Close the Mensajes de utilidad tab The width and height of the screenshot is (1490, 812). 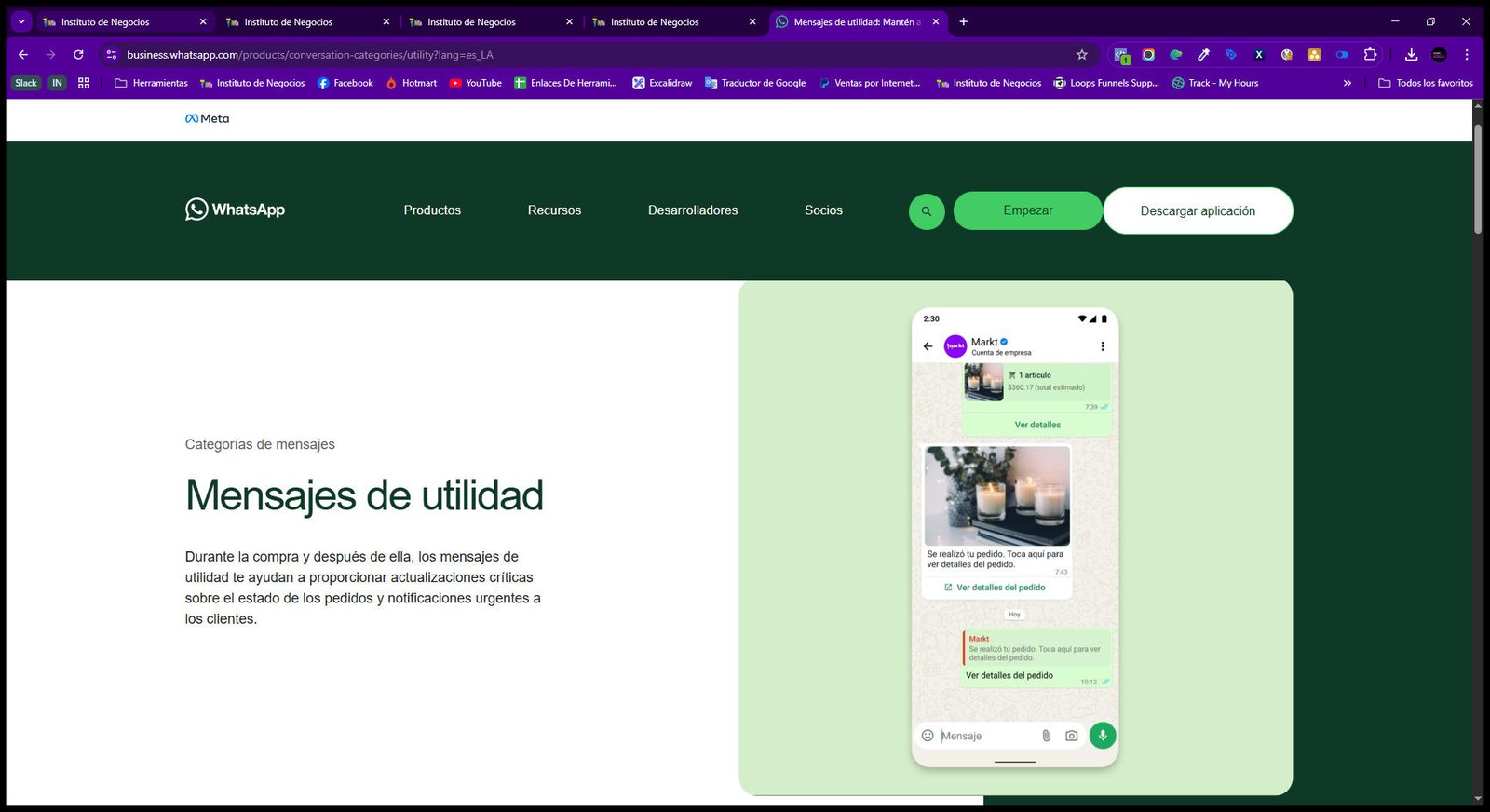[936, 21]
